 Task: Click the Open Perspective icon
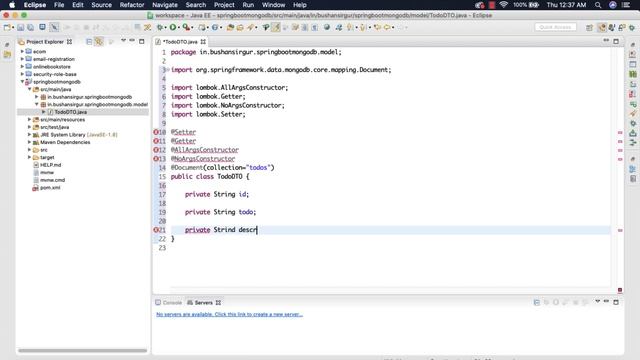click(x=589, y=27)
